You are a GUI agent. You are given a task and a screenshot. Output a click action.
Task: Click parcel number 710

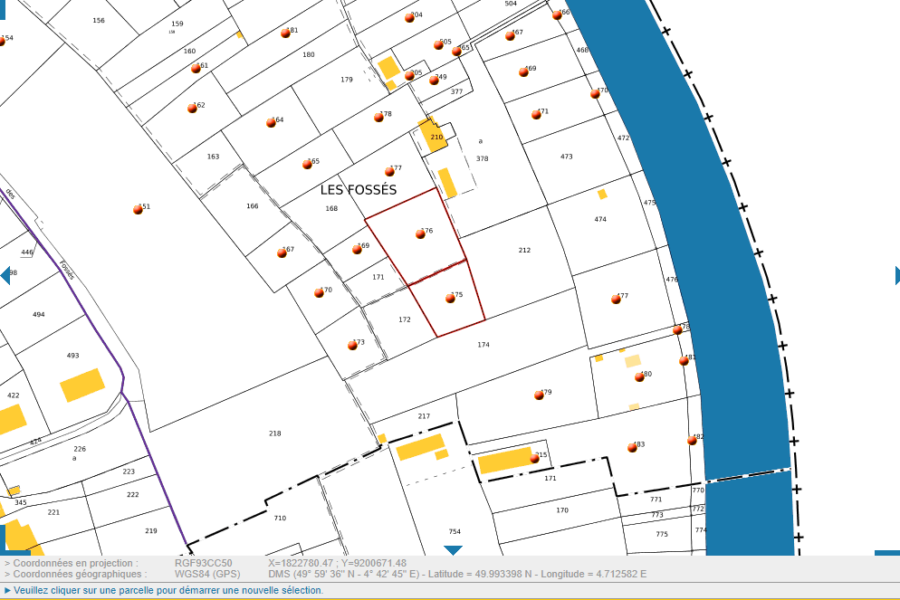(280, 518)
